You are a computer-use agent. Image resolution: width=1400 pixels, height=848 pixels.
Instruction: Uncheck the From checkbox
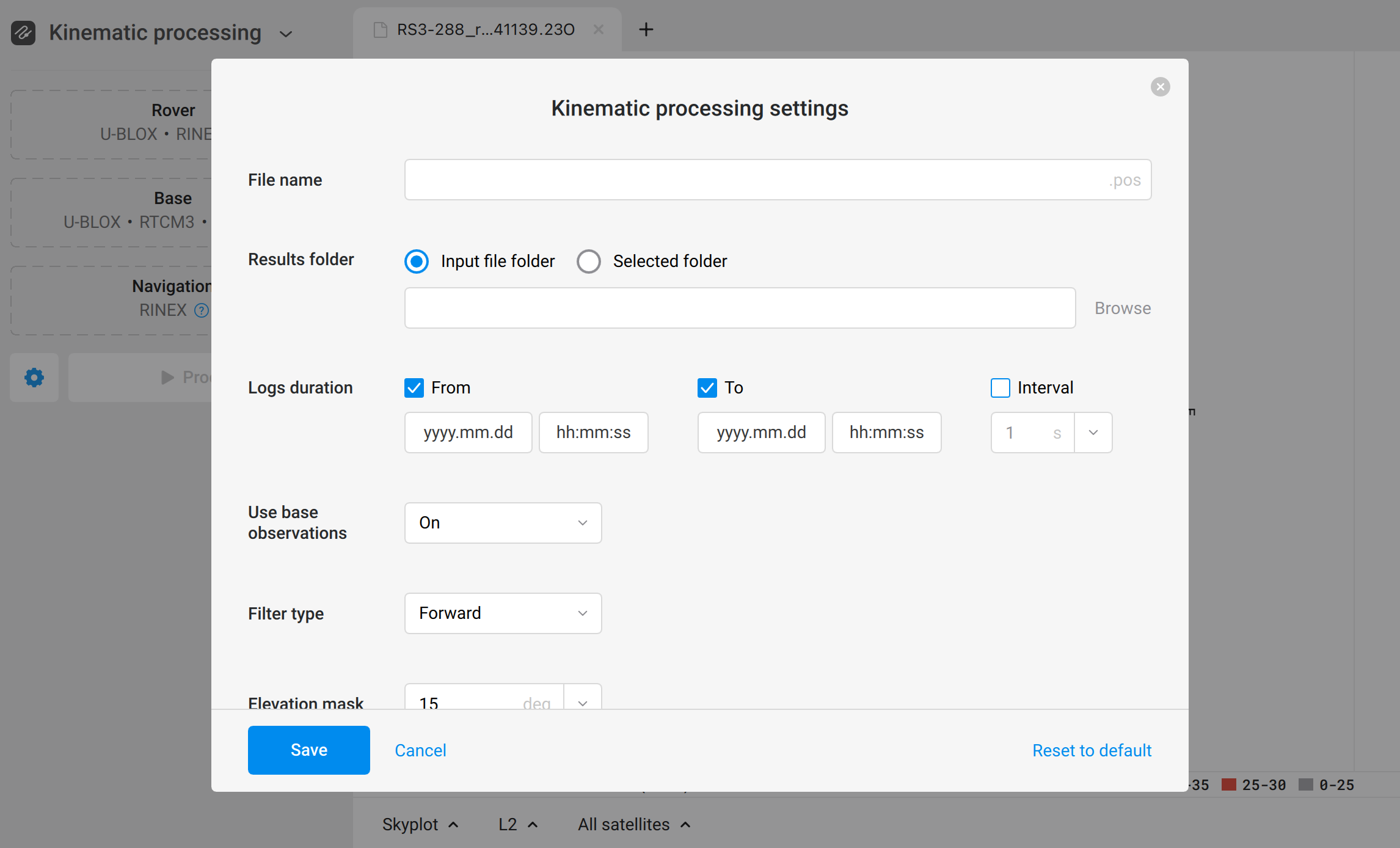[x=414, y=388]
